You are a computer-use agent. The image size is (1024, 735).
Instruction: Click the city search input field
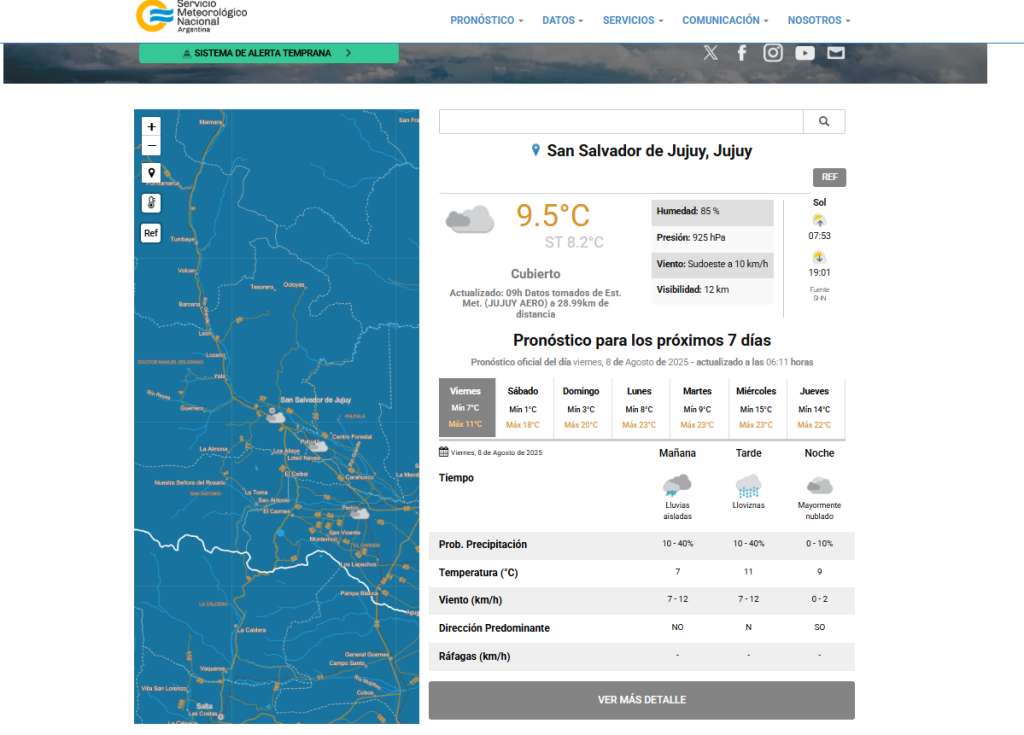(x=620, y=121)
